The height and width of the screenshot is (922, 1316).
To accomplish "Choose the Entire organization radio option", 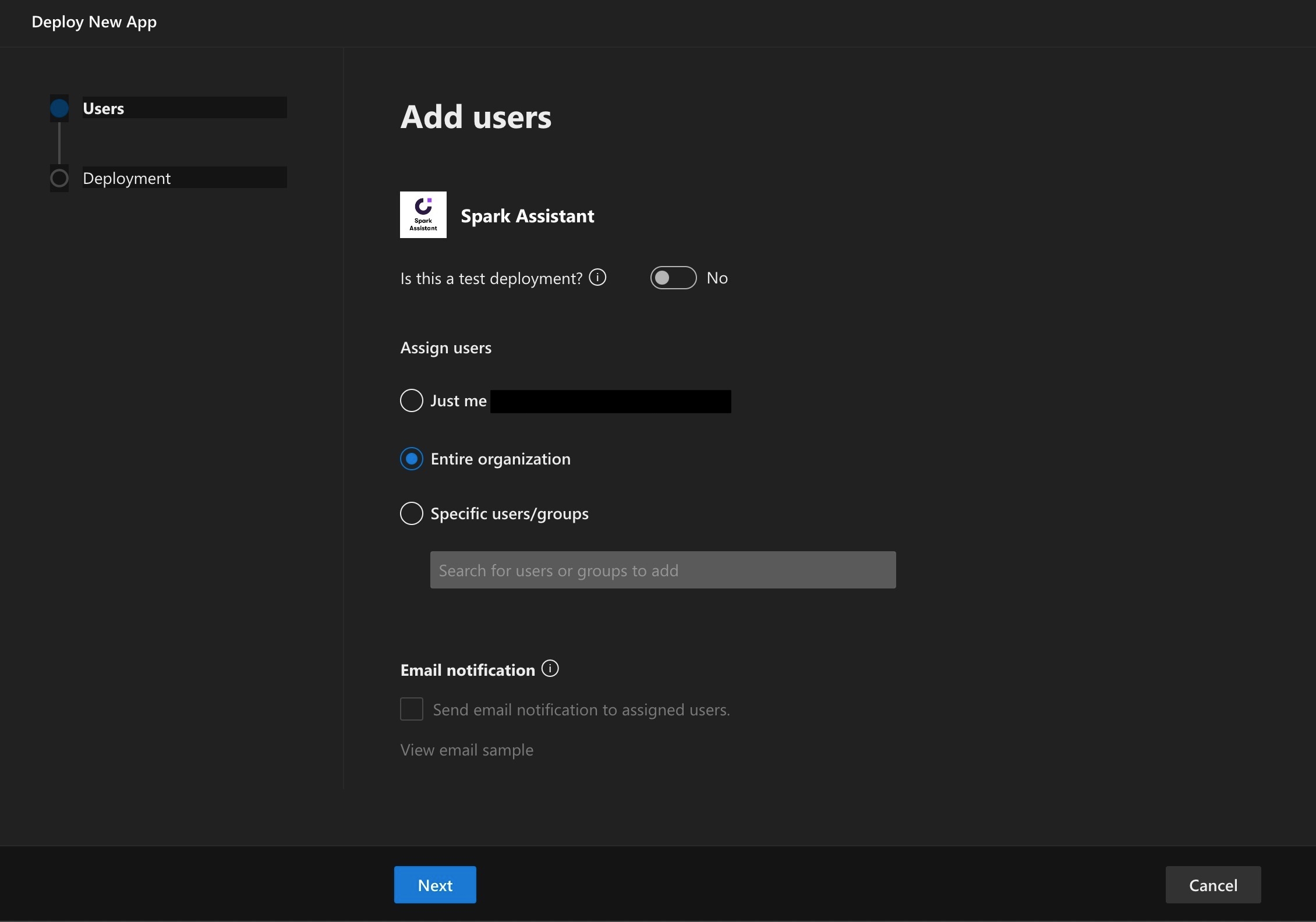I will click(411, 459).
